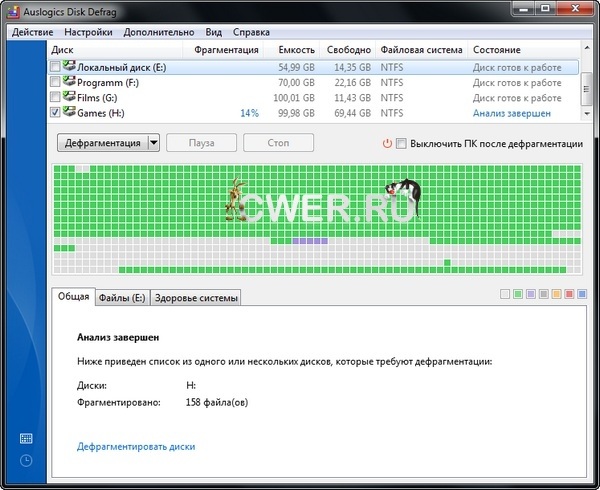Image resolution: width=600 pixels, height=490 pixels.
Task: Click the purple blocks in the cluster map
Action: [311, 241]
